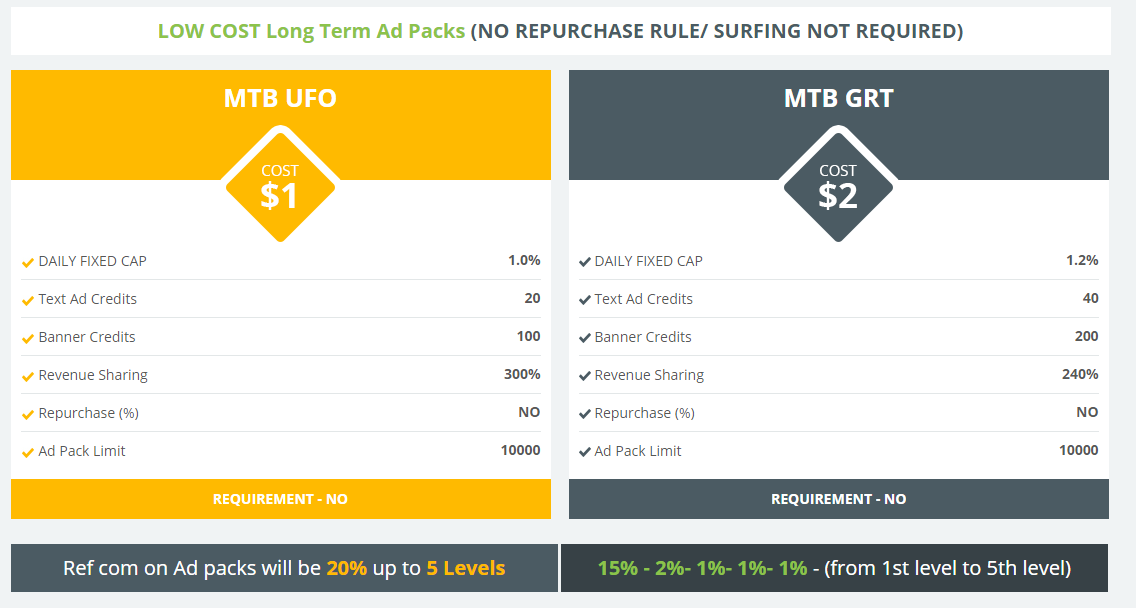Click checkmark icon beside MTB UFO Text Ad Credits
1136x608 pixels.
pyautogui.click(x=28, y=300)
